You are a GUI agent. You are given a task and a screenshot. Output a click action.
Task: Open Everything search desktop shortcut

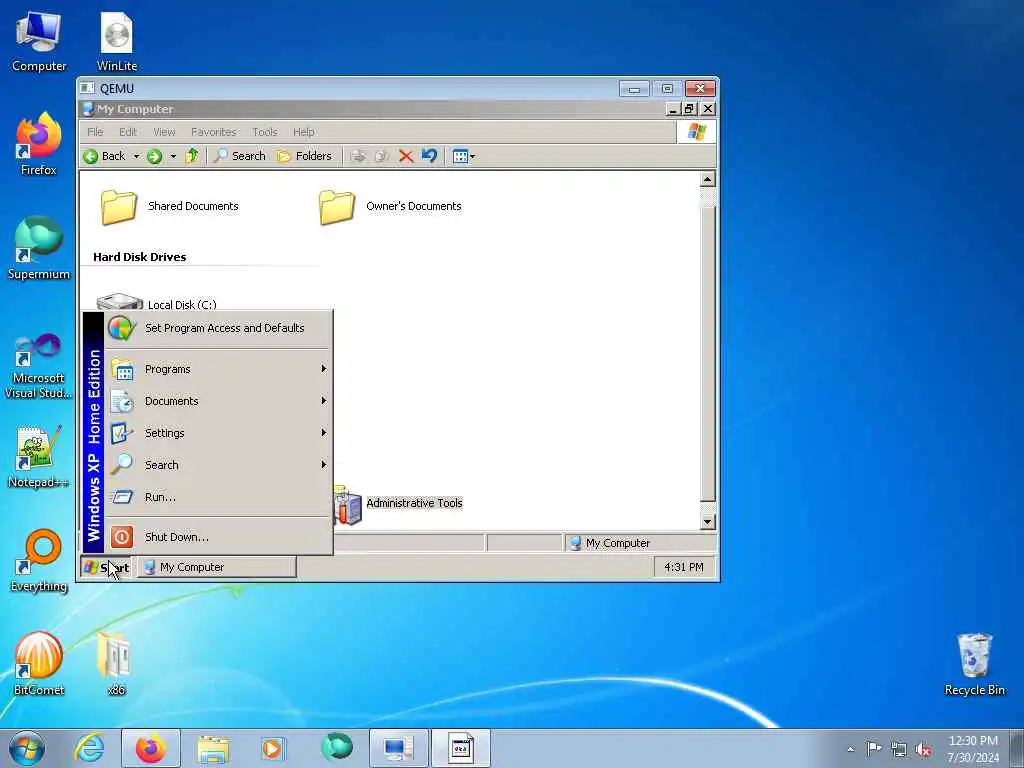[39, 560]
